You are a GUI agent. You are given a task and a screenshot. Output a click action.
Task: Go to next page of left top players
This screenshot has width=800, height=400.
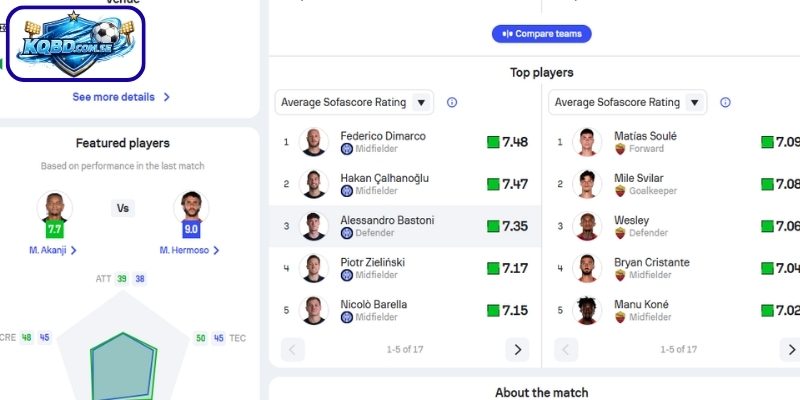[517, 349]
